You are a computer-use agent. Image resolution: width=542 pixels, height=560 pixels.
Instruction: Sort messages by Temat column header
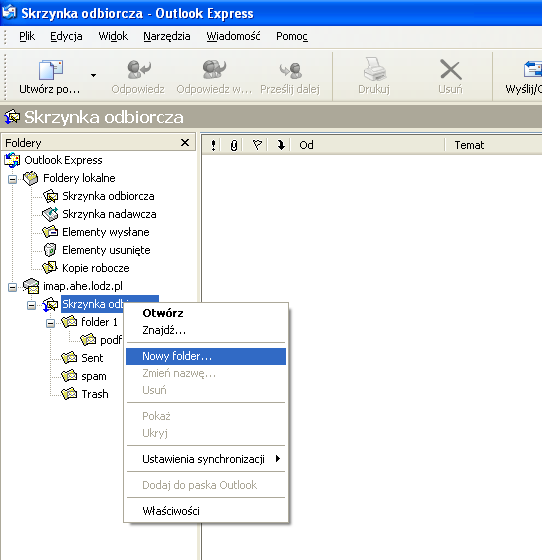click(x=469, y=145)
